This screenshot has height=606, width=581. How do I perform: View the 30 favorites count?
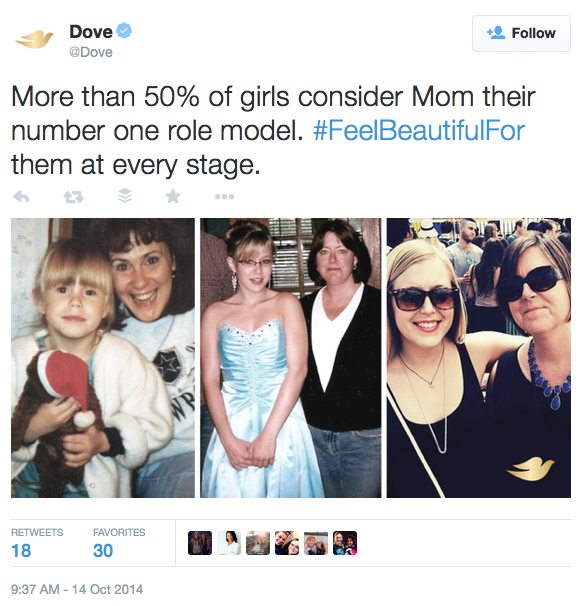(x=103, y=551)
